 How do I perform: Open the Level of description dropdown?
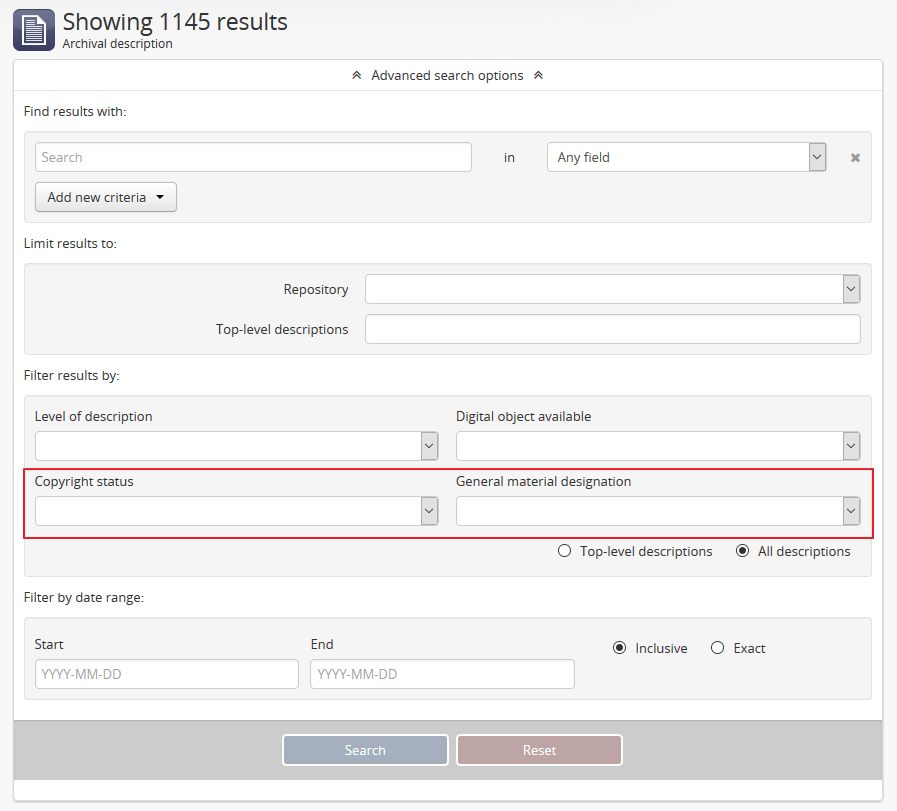pyautogui.click(x=236, y=446)
